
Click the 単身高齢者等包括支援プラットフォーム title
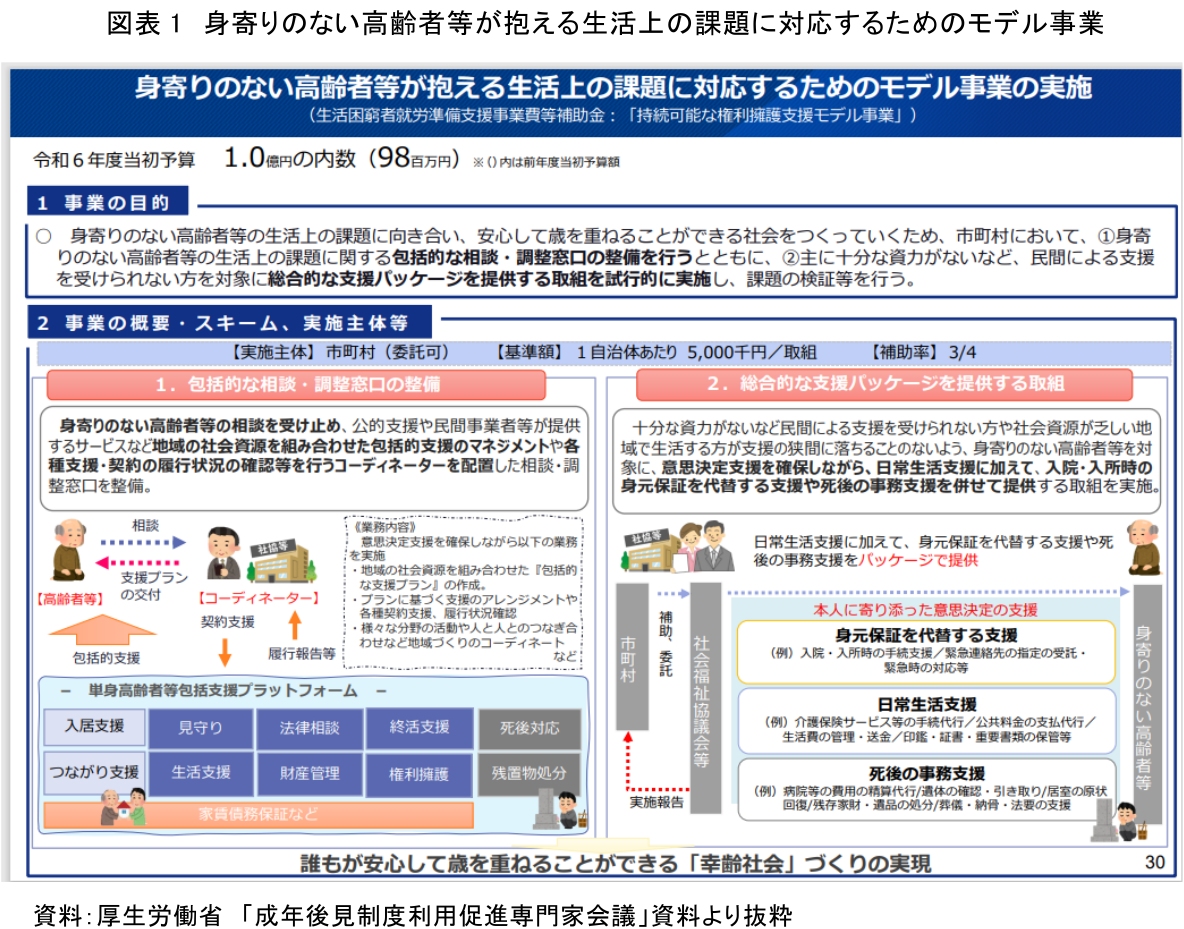pos(223,690)
